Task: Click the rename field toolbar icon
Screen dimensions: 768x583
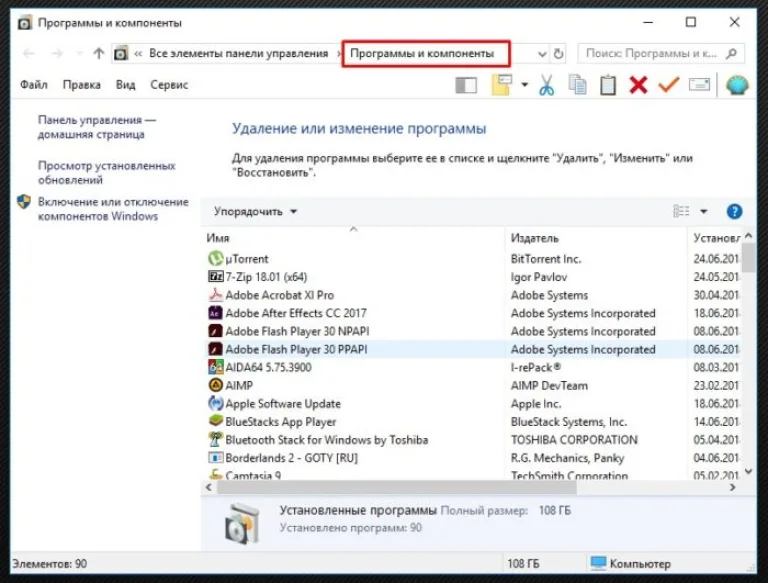Action: pyautogui.click(x=699, y=85)
